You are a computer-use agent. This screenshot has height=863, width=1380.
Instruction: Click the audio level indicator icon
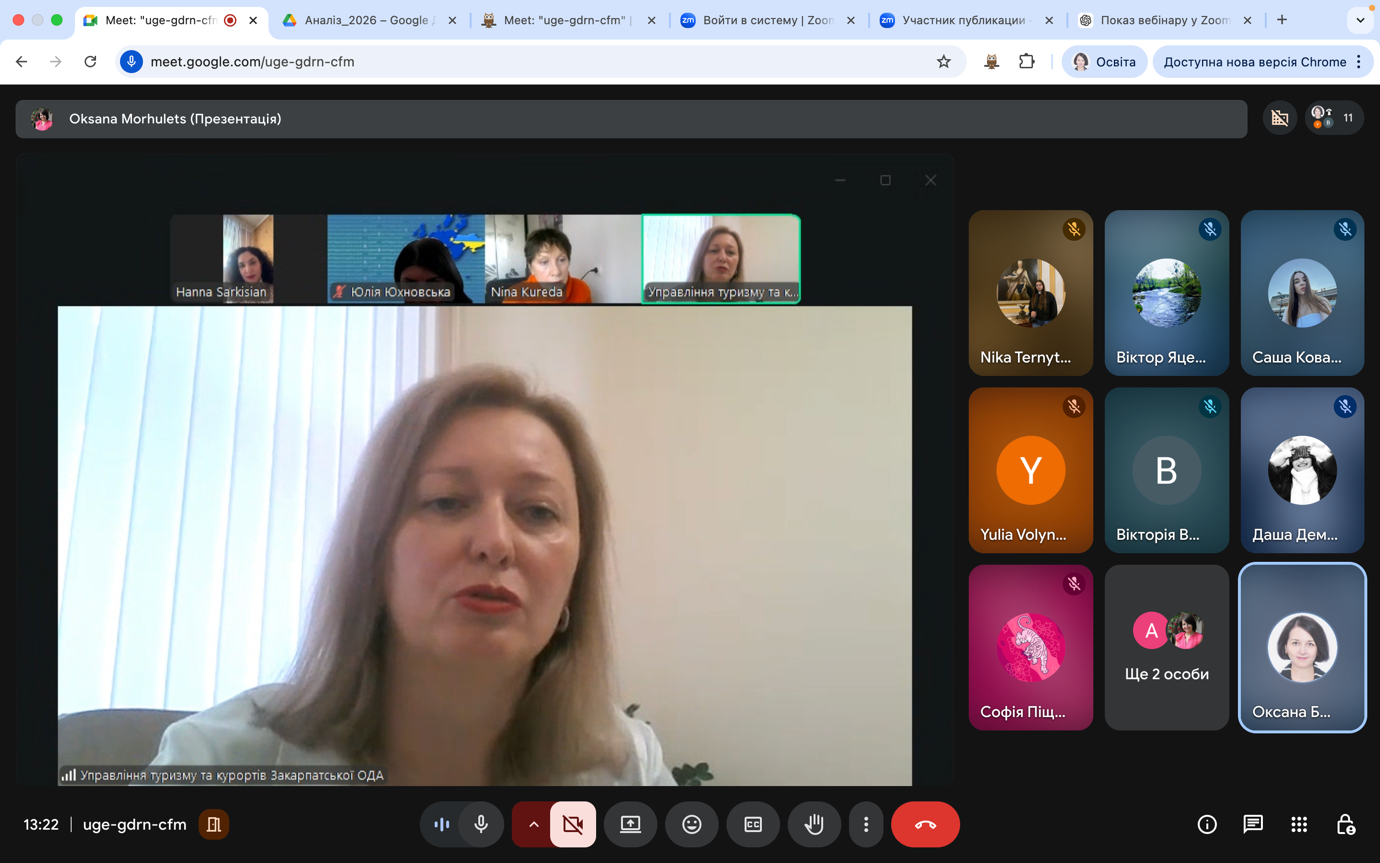click(x=442, y=825)
